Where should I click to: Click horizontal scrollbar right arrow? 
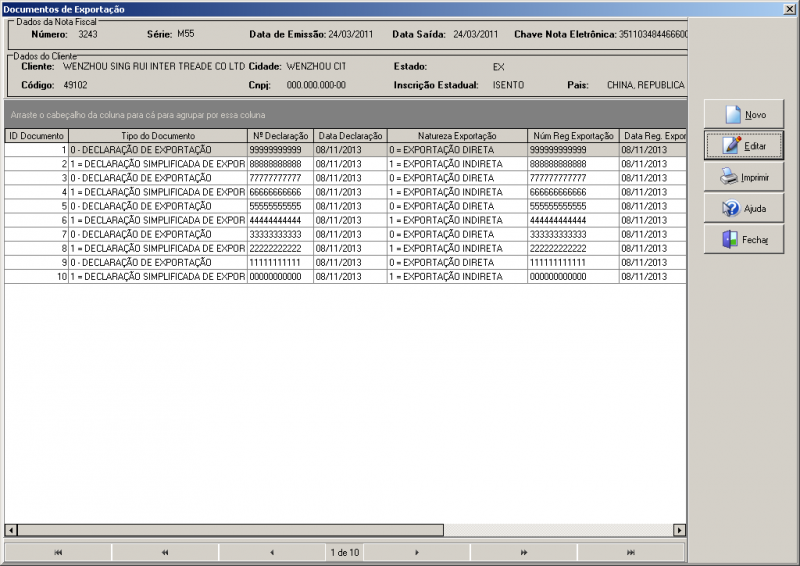coord(679,530)
